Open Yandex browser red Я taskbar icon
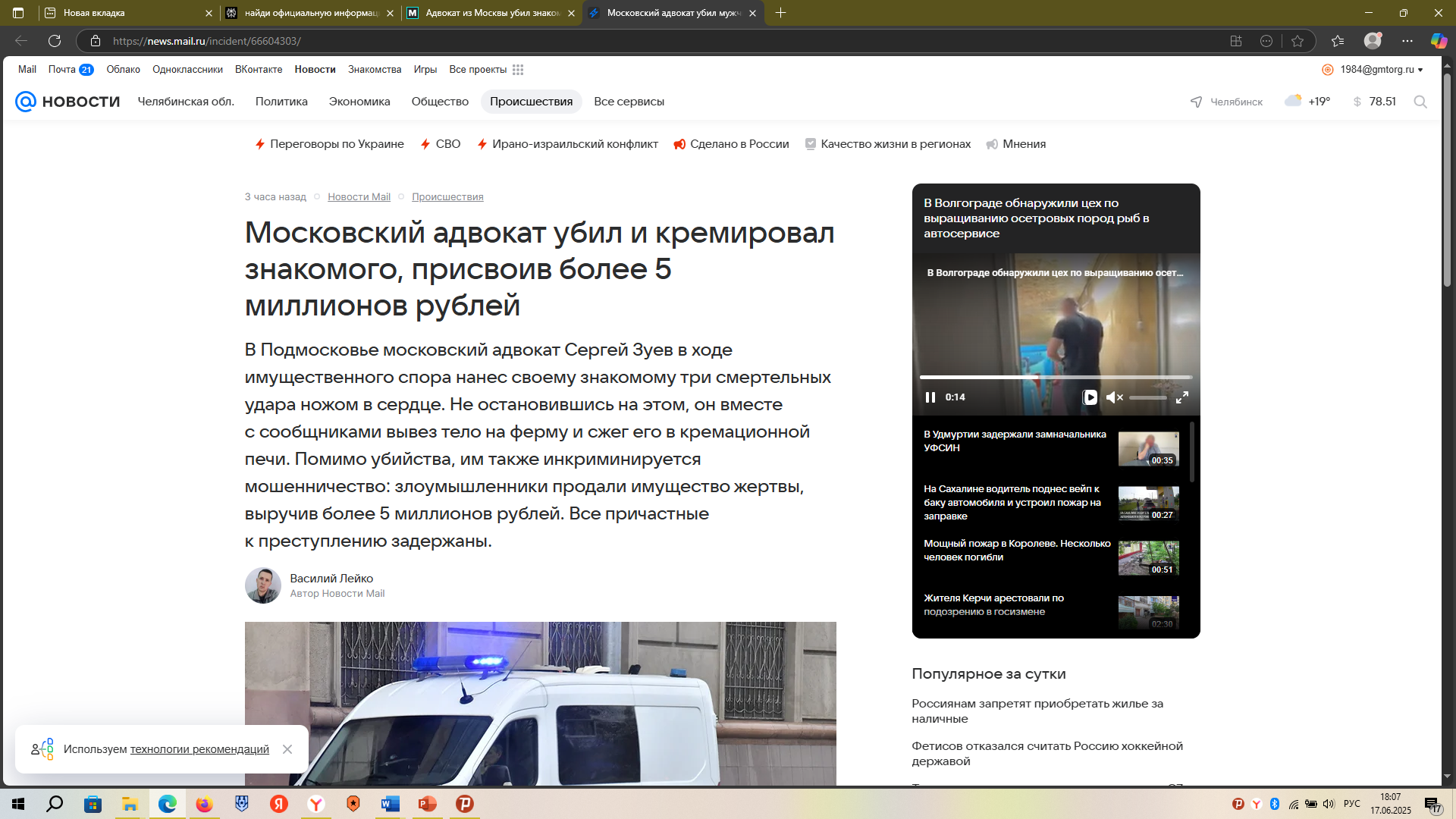 [x=279, y=804]
